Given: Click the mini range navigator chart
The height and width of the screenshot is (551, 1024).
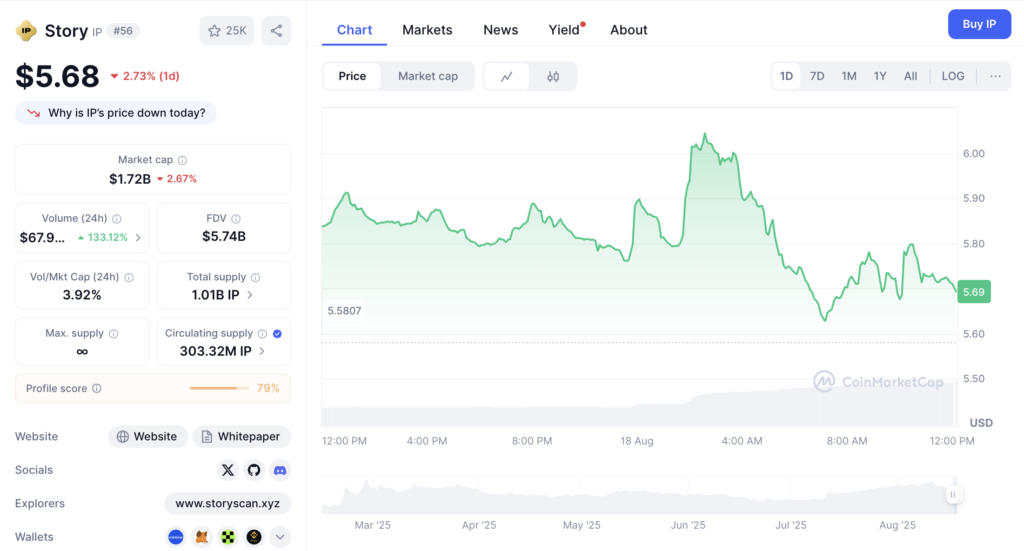Looking at the screenshot, I should 639,496.
